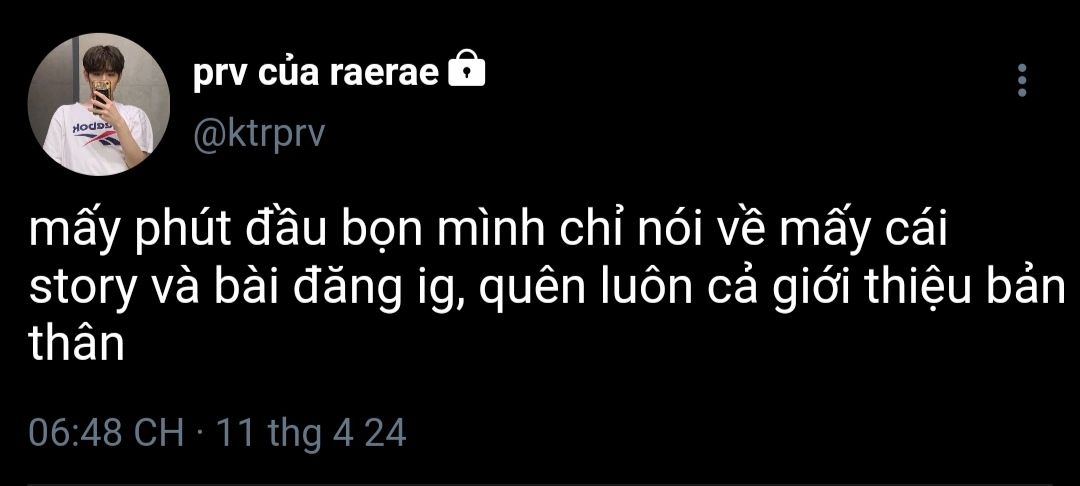Open the @ktrprv handle link
The width and height of the screenshot is (1080, 486).
point(258,134)
